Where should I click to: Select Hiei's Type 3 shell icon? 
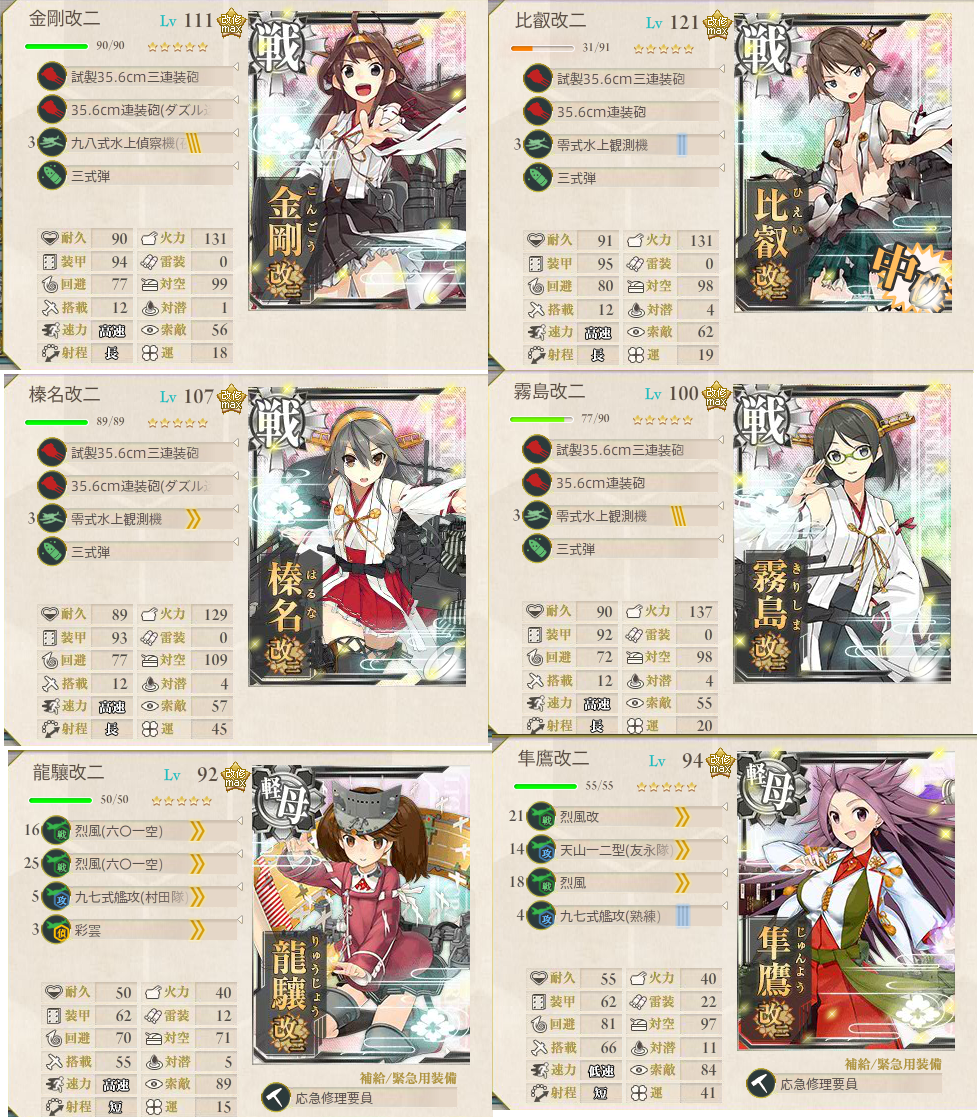[x=537, y=178]
